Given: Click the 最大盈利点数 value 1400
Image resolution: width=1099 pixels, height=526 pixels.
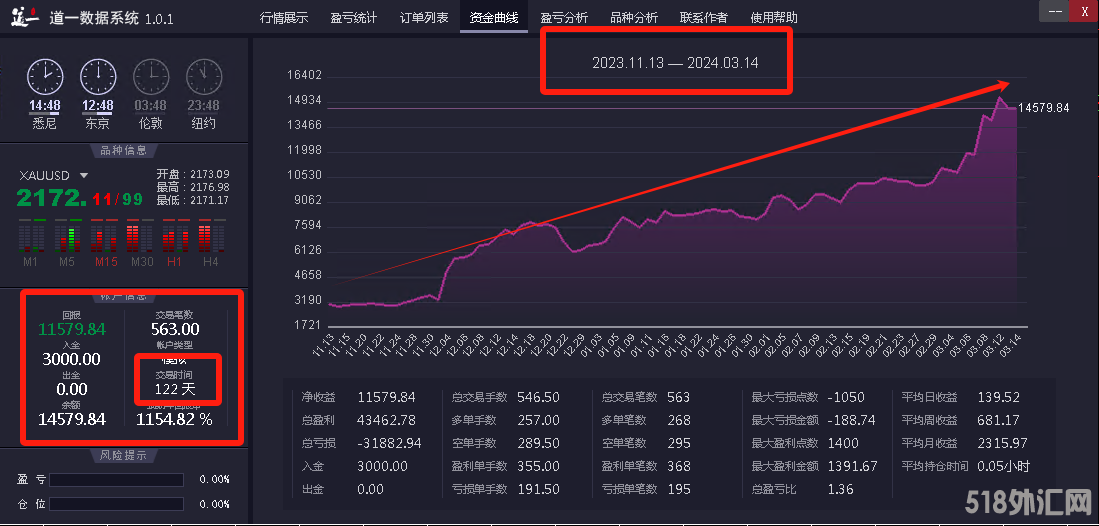Looking at the screenshot, I should tap(843, 444).
